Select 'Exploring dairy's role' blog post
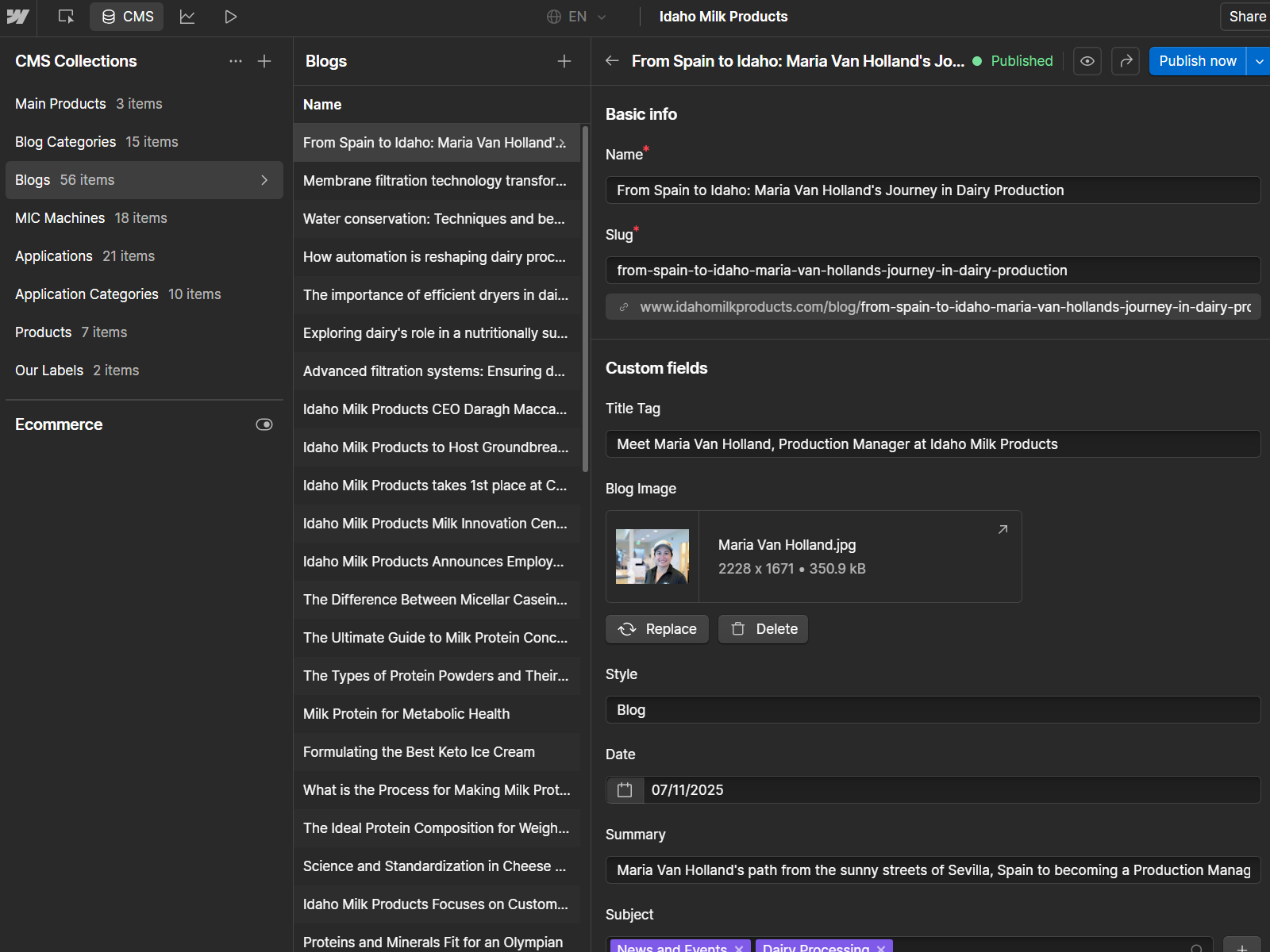 (x=437, y=333)
